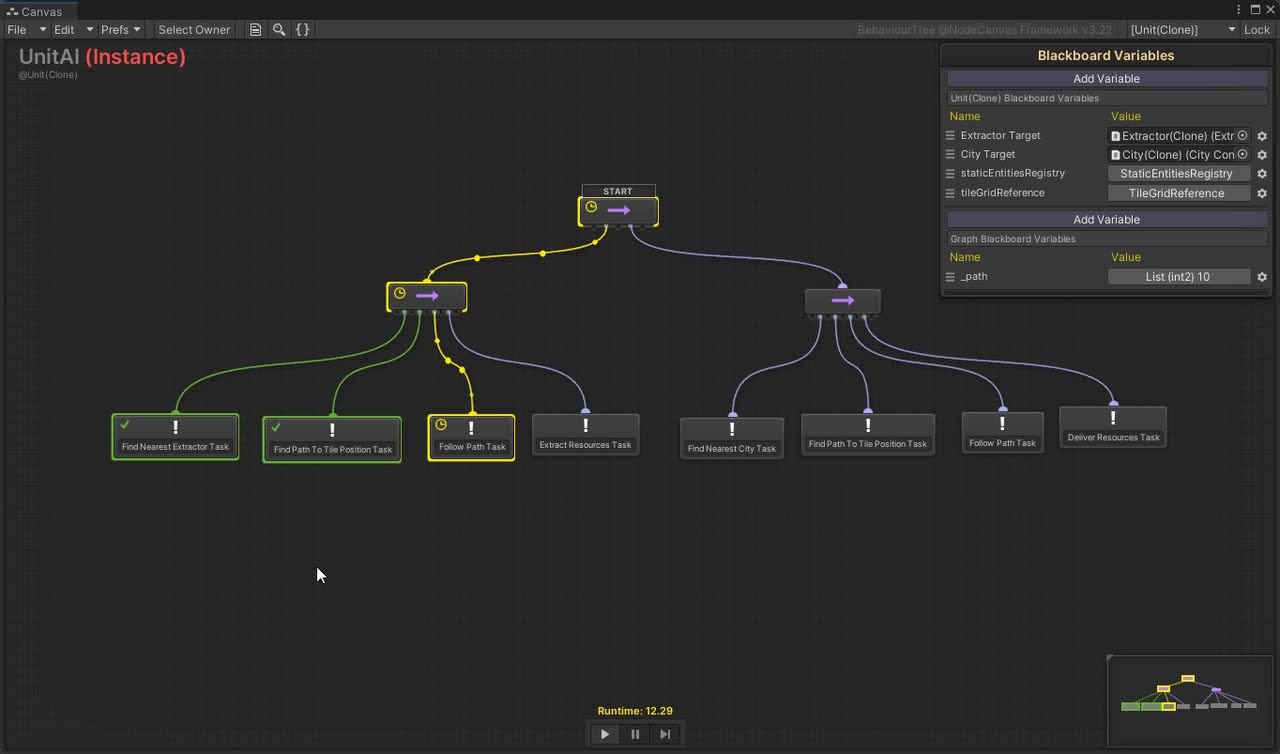Select the Follow Path Task running node
The image size is (1280, 754).
click(x=471, y=438)
